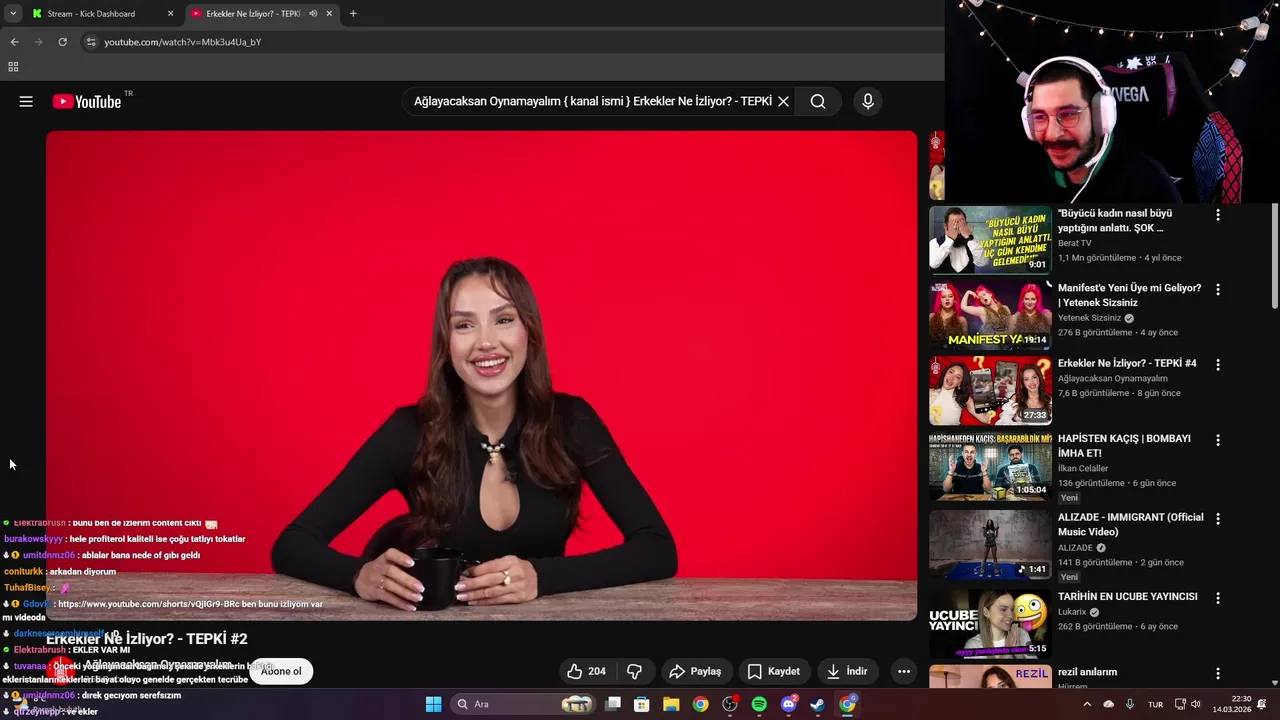Viewport: 1280px width, 720px height.
Task: Open HAPİSTEN KAÇIŞ thumbnail
Action: 990,466
